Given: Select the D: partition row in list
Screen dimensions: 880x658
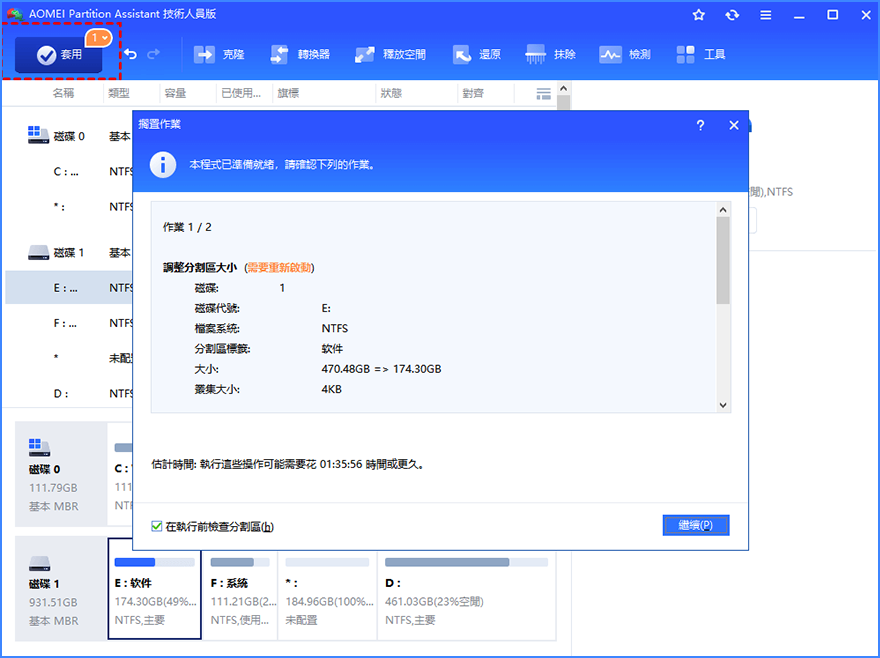Looking at the screenshot, I should 69,393.
